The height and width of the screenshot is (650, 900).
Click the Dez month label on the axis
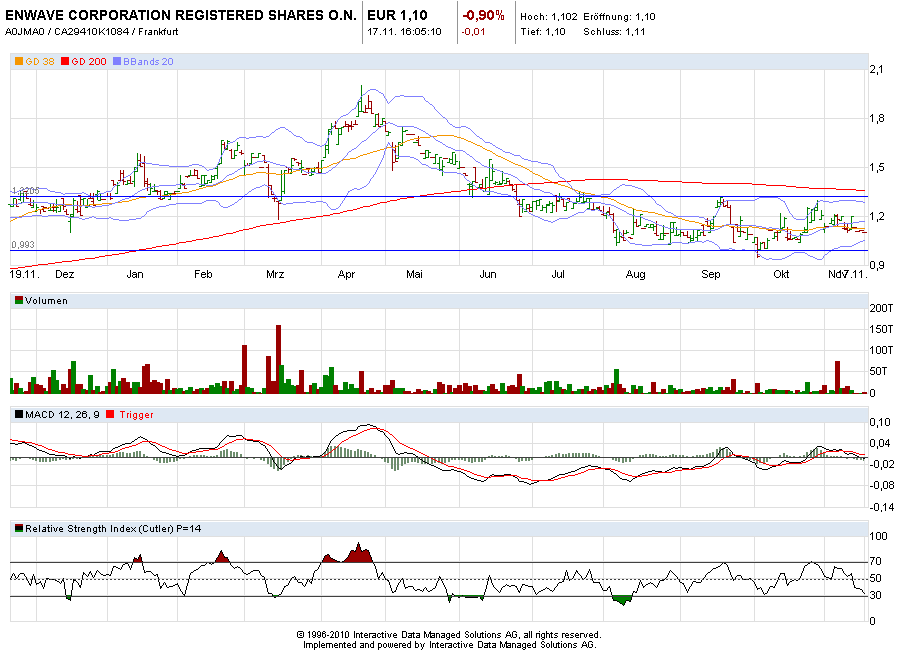(64, 274)
